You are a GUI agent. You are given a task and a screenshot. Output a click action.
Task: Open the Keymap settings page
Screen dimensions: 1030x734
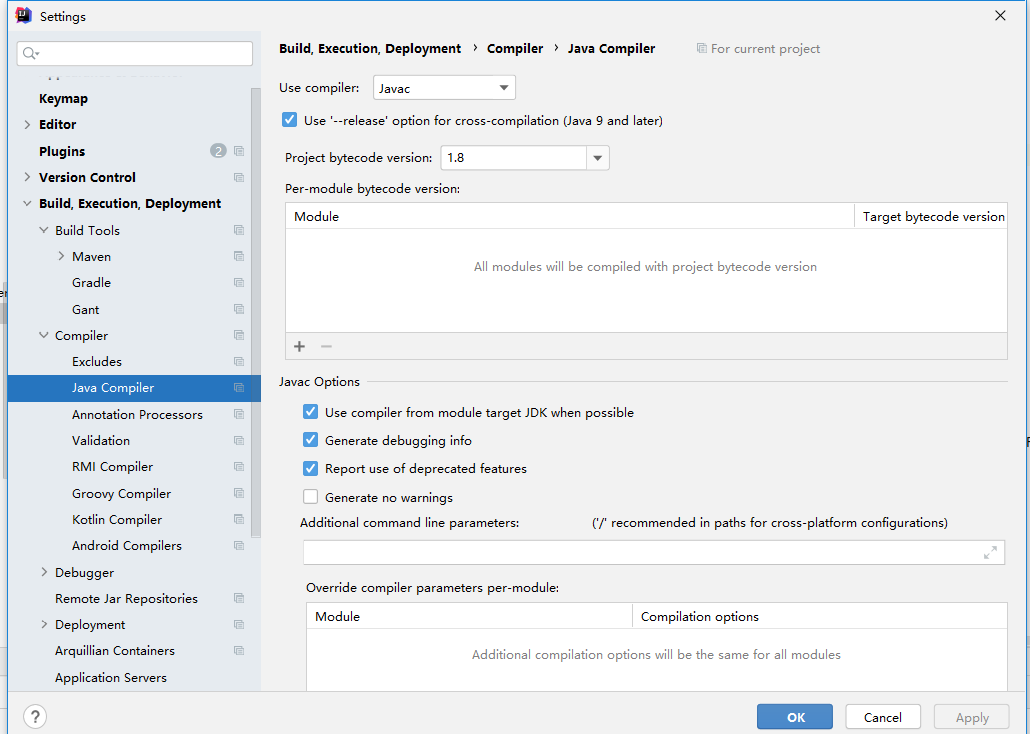63,98
